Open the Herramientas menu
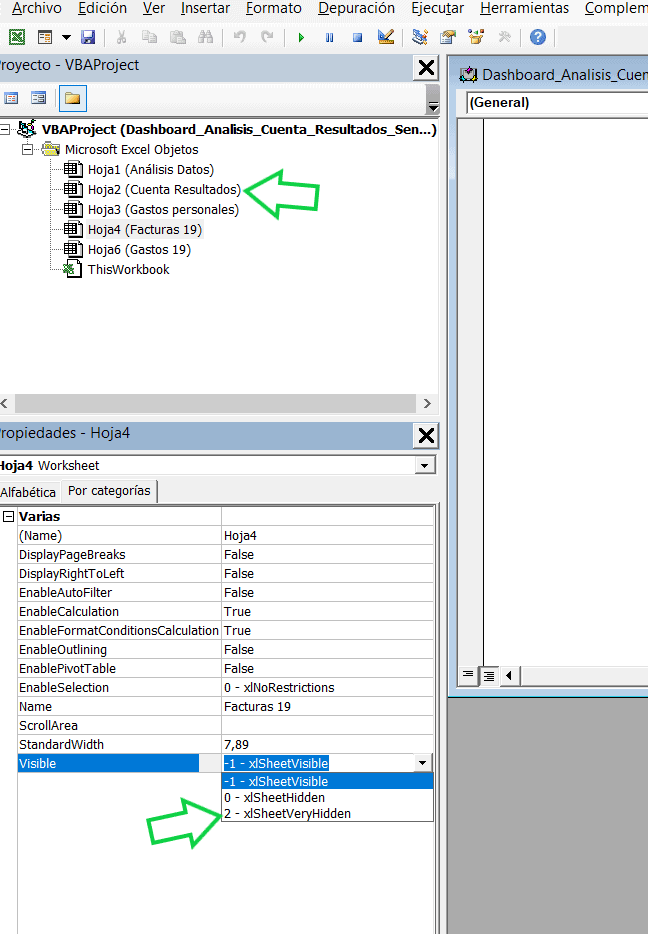 coord(524,8)
